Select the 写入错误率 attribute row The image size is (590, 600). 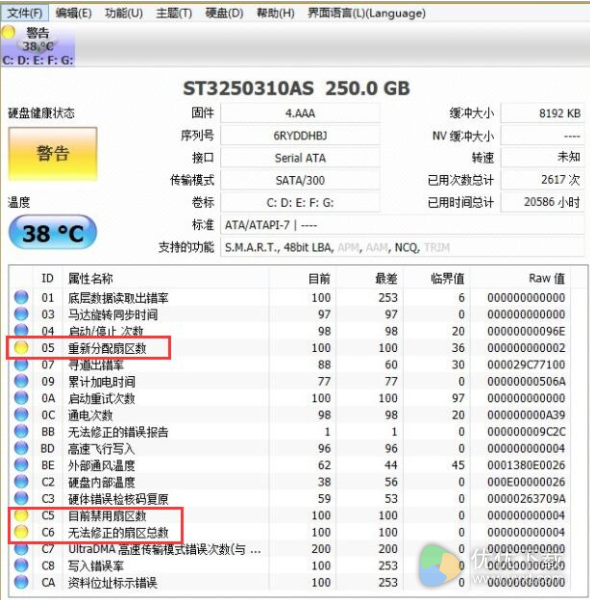pyautogui.click(x=289, y=566)
